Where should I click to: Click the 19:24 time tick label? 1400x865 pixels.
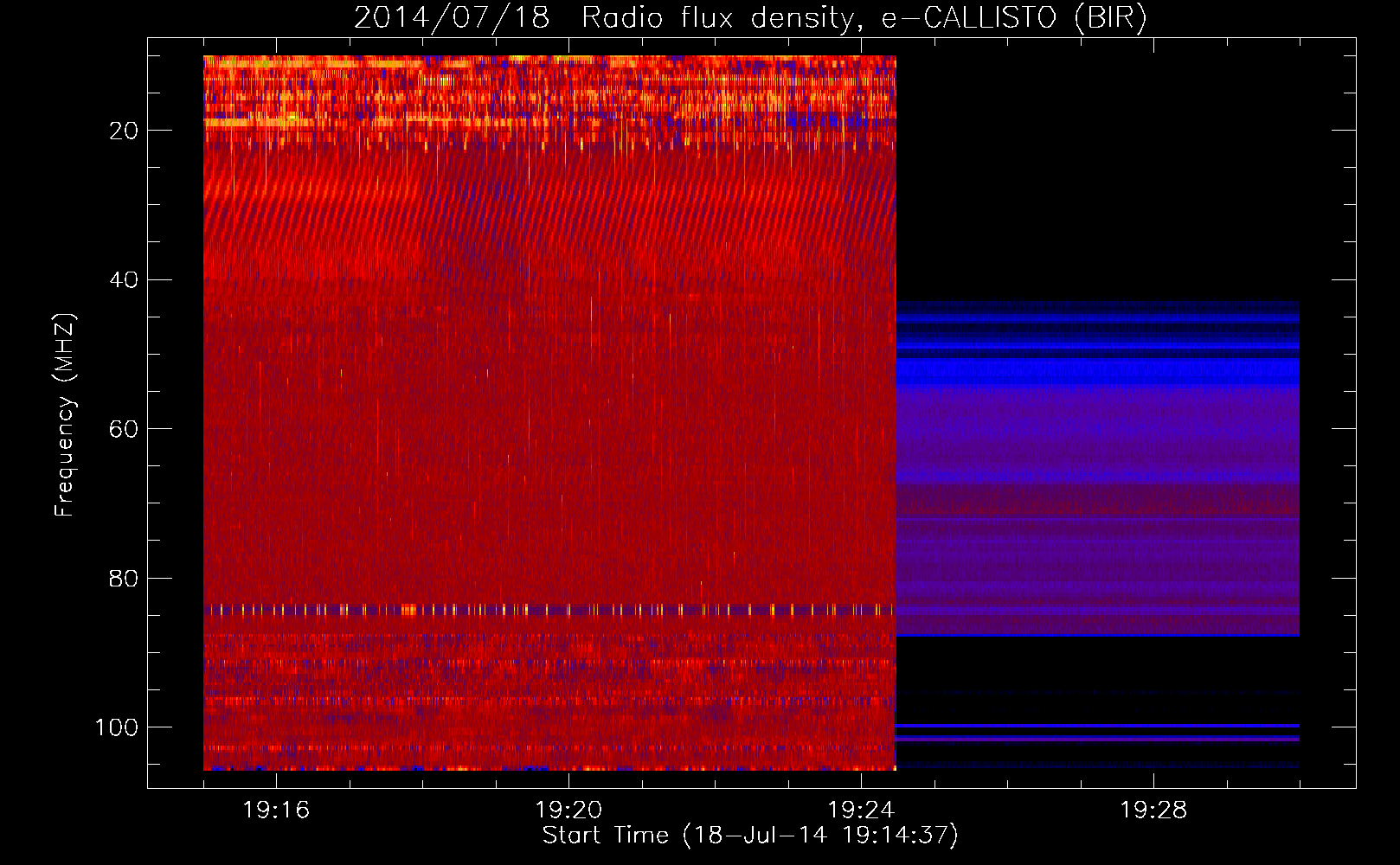tap(861, 810)
